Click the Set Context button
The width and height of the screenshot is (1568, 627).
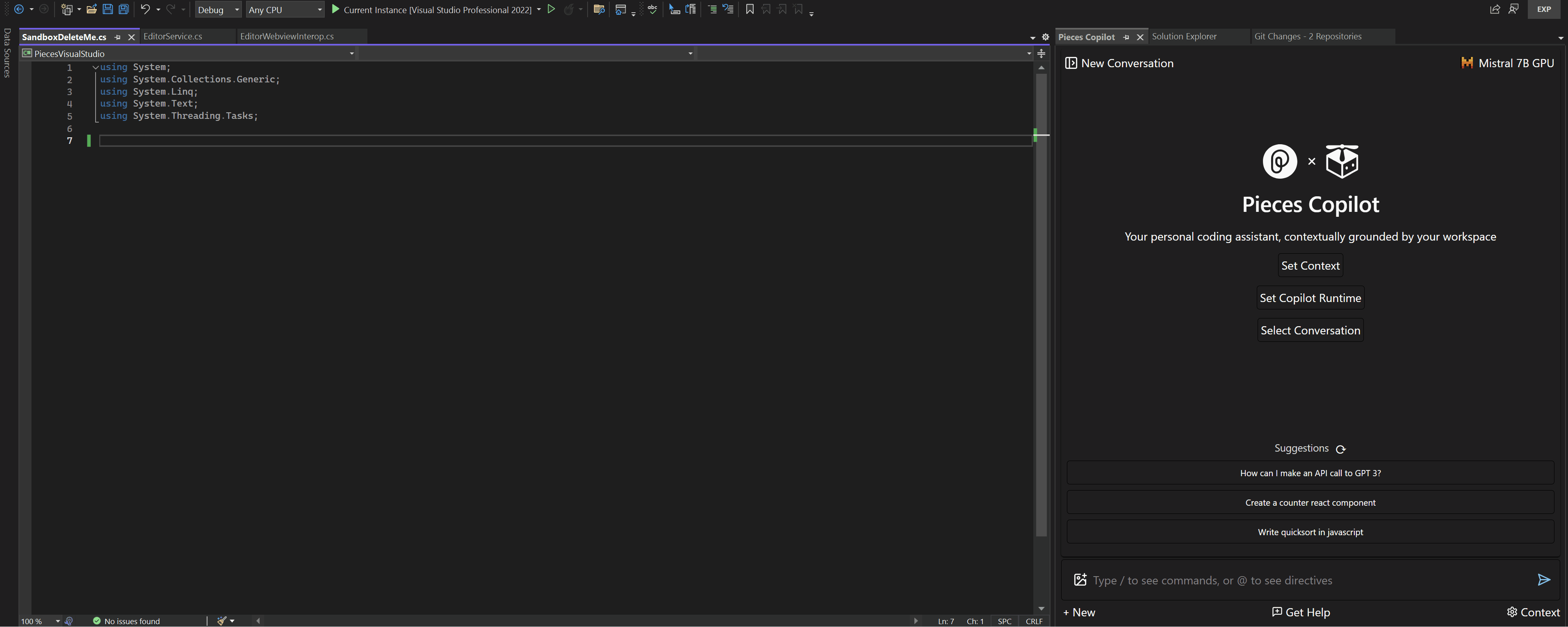[1310, 266]
